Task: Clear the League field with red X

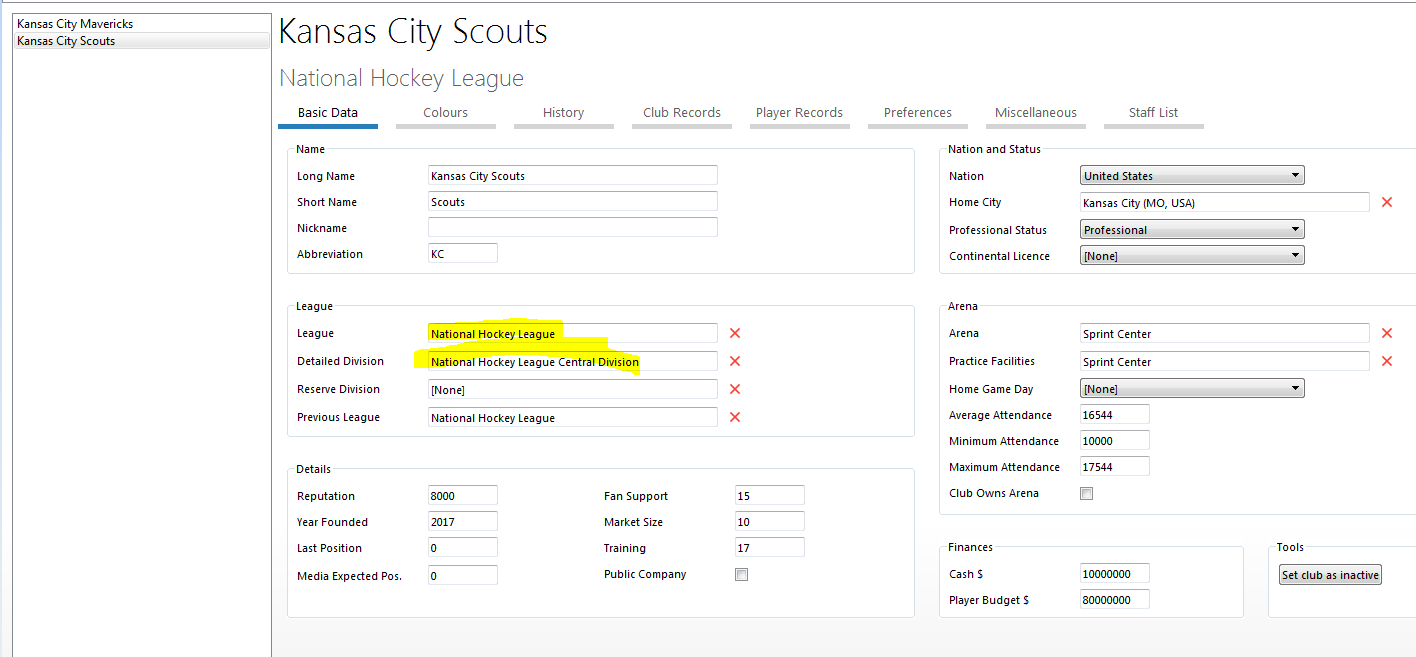Action: tap(735, 333)
